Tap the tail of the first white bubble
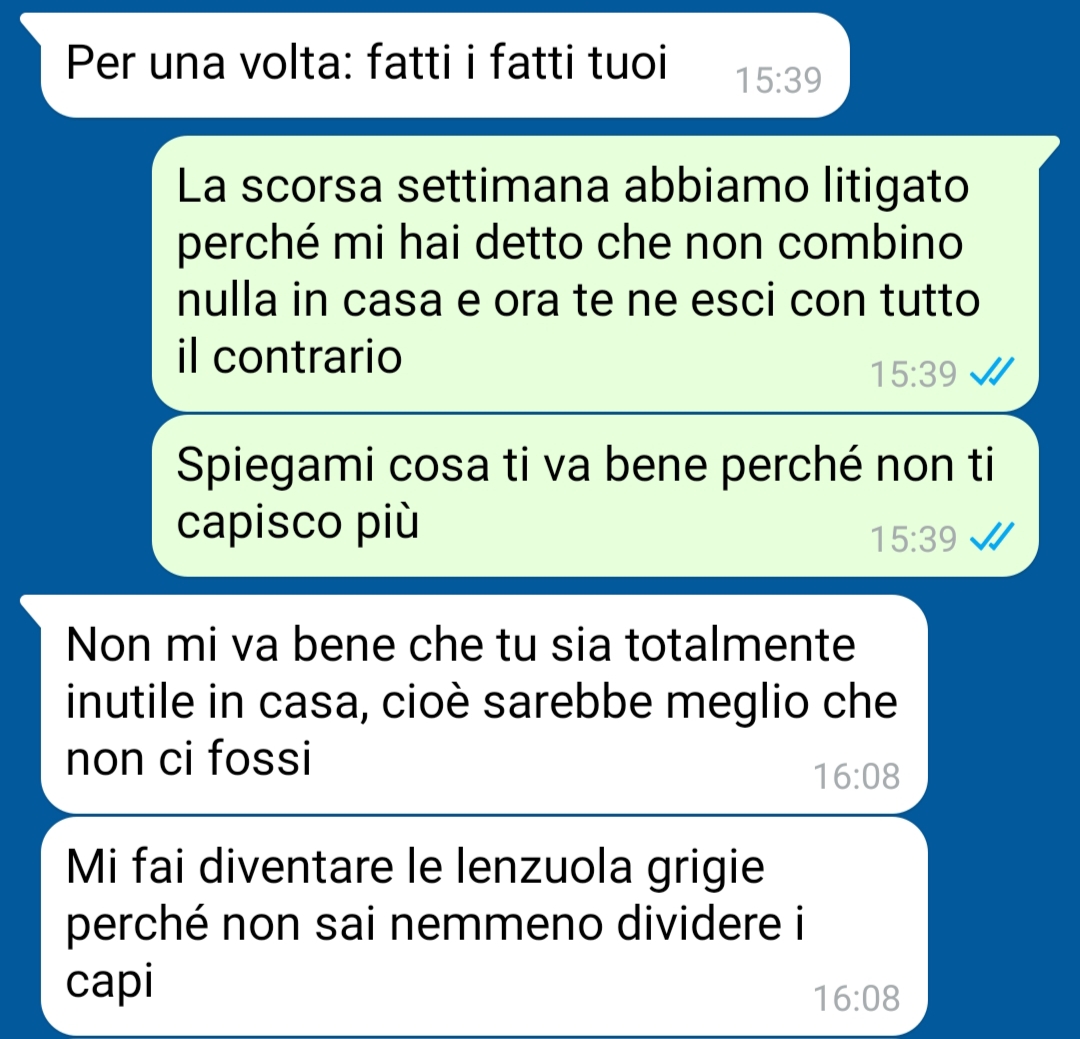Viewport: 1080px width, 1039px height. point(30,25)
